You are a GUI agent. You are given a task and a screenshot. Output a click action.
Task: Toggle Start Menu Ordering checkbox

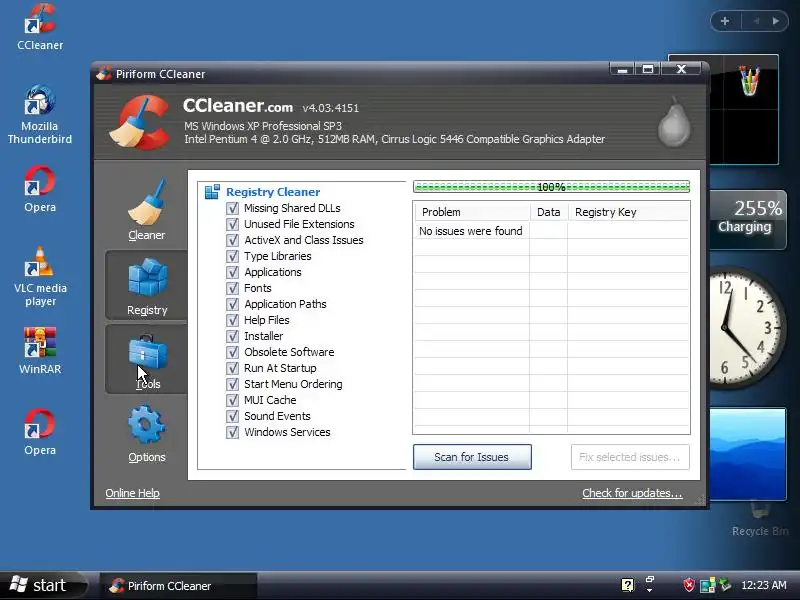click(x=232, y=384)
